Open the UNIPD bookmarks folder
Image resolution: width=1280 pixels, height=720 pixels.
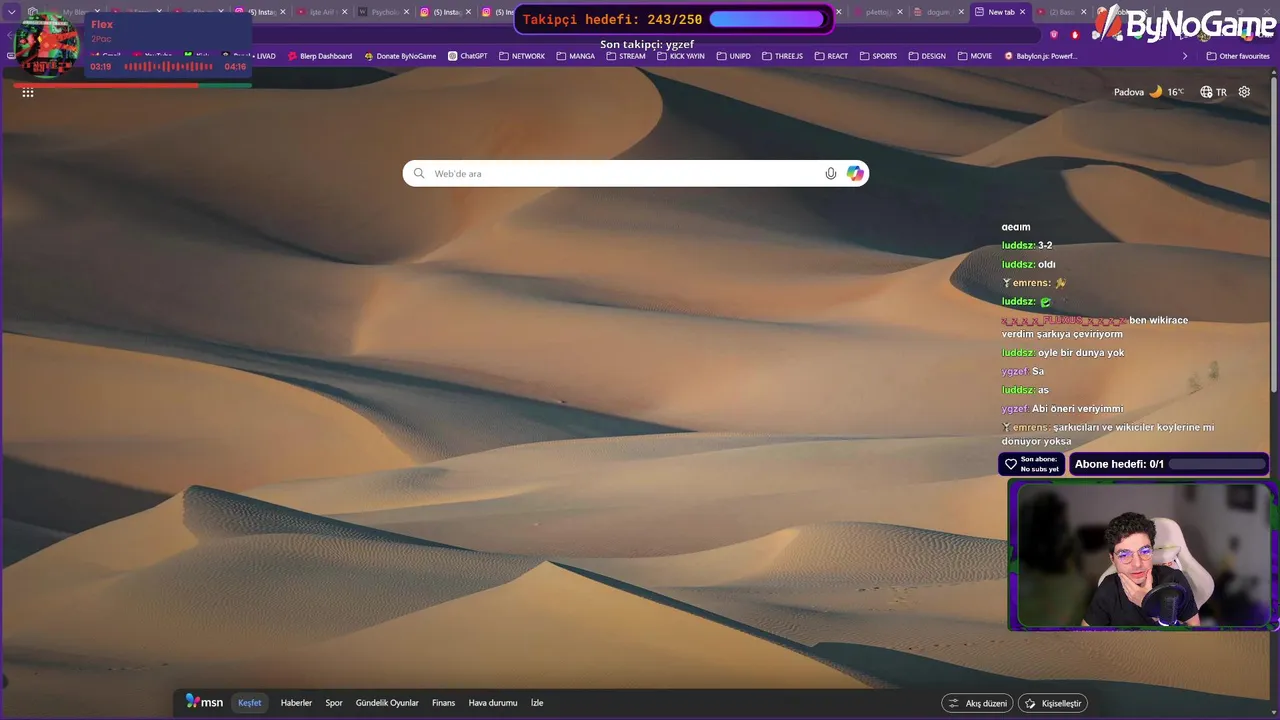733,56
